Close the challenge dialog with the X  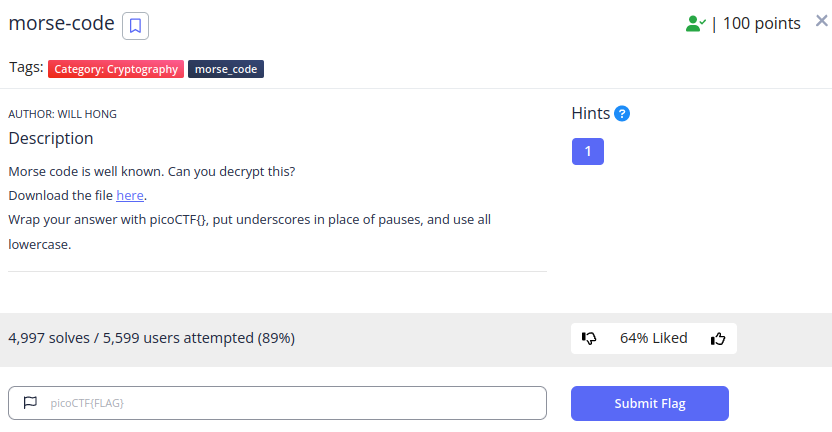[x=821, y=21]
